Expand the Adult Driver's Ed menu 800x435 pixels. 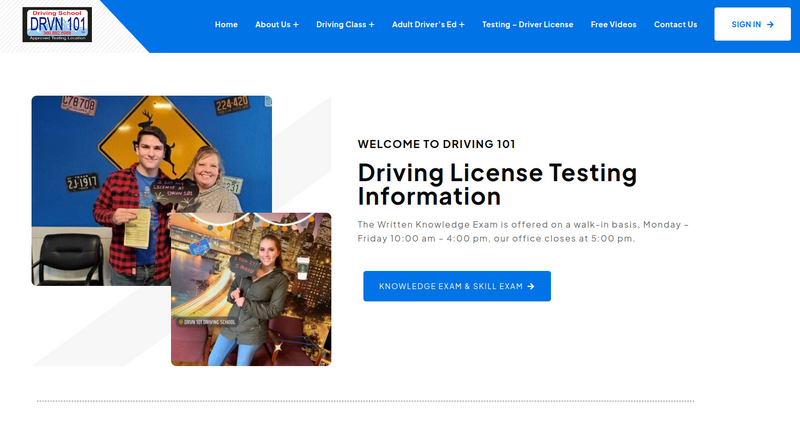click(424, 24)
